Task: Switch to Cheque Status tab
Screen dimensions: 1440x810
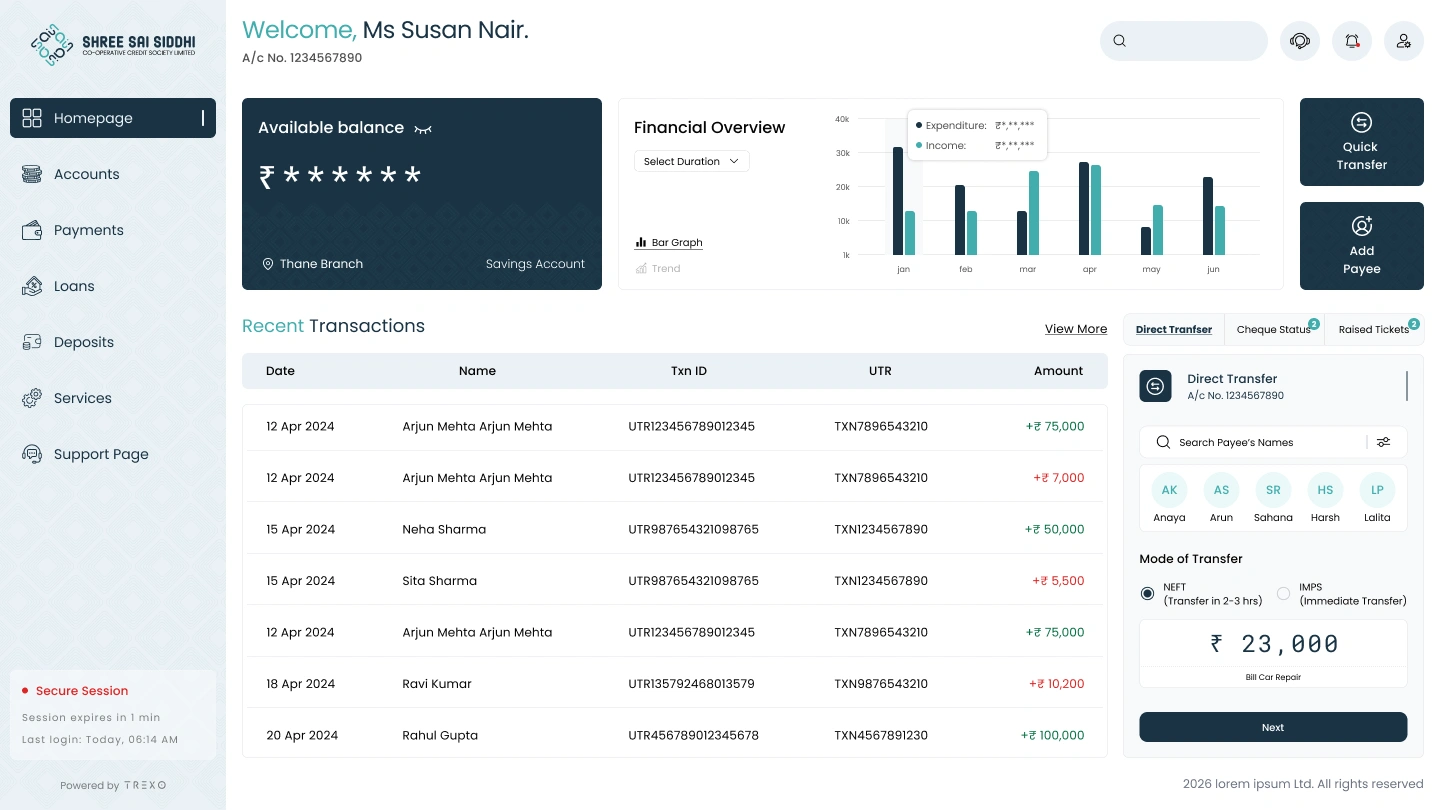Action: [x=1274, y=329]
